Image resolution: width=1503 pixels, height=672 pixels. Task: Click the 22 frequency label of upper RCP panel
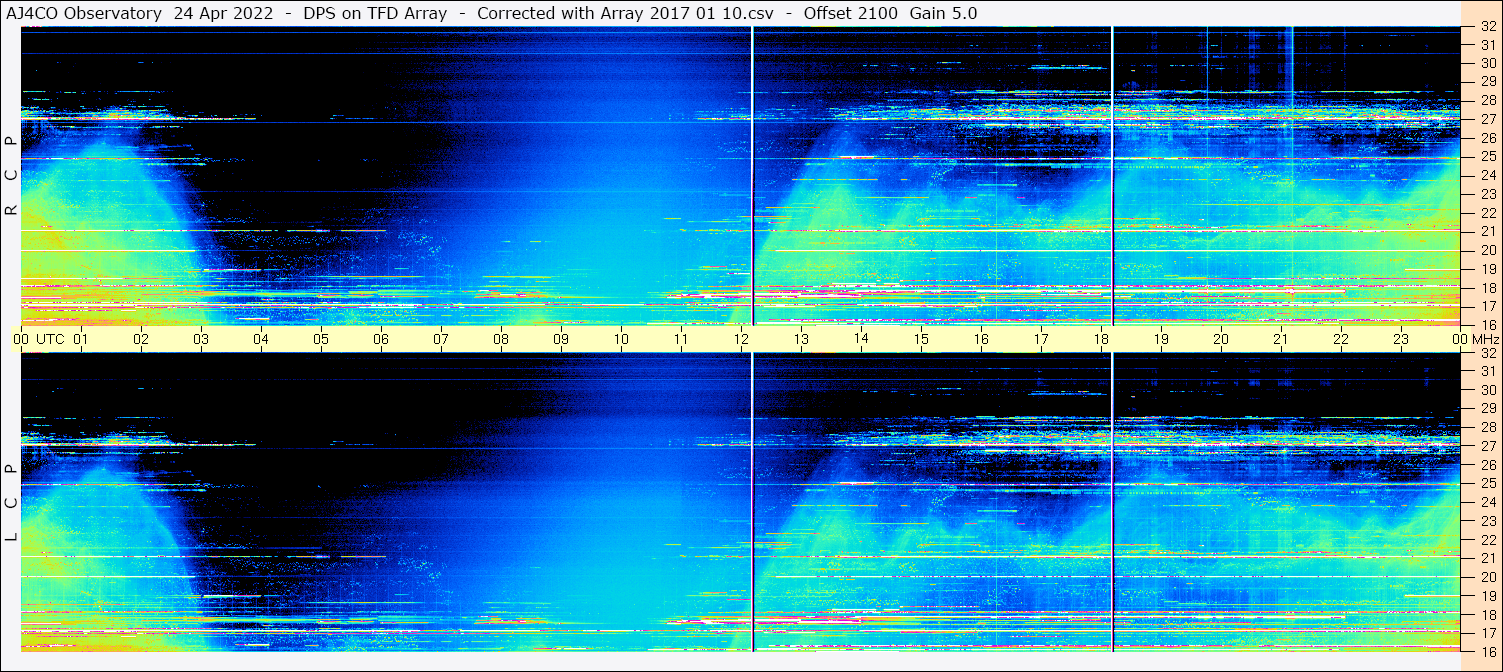pos(1488,213)
